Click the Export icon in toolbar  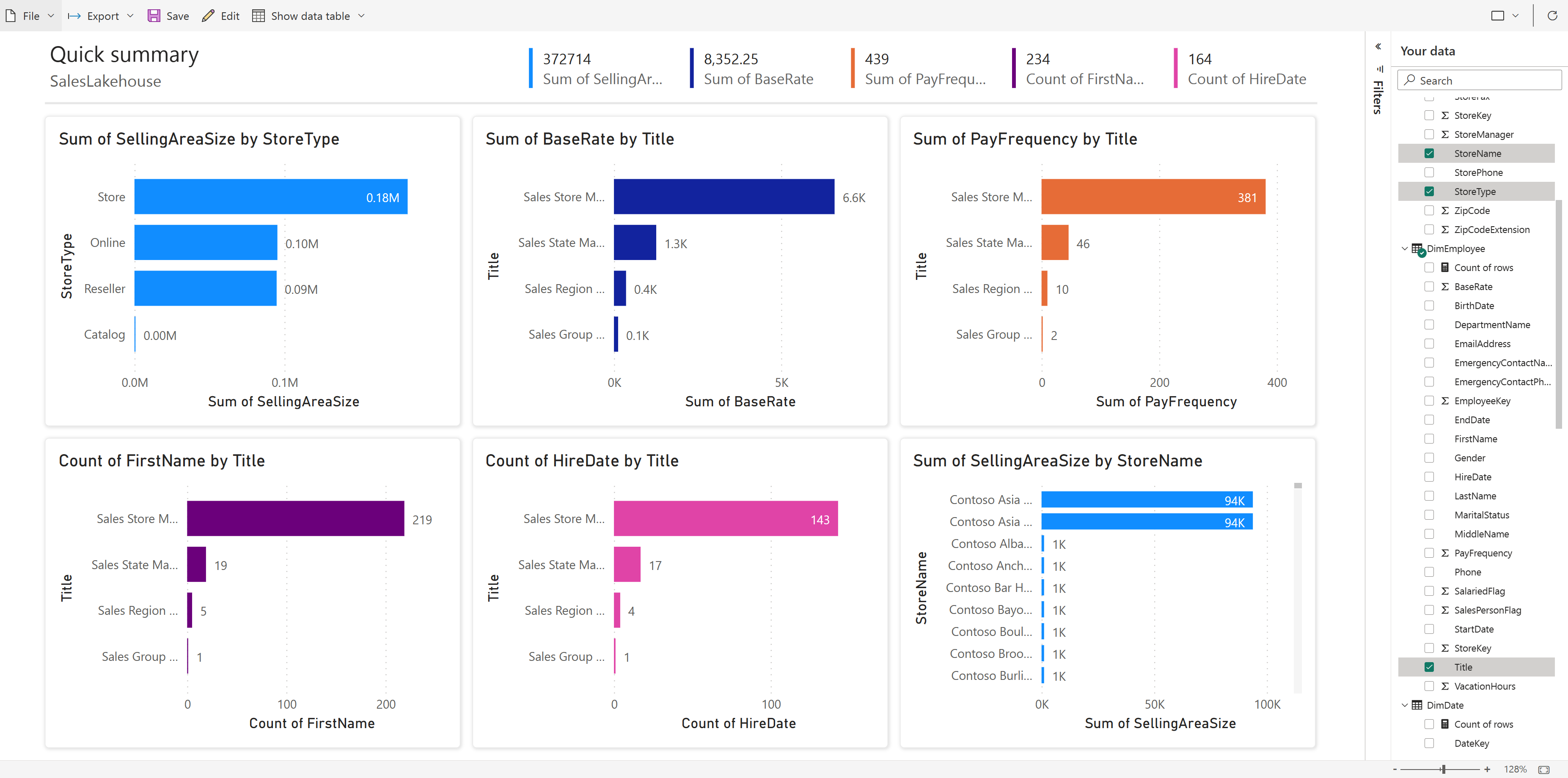point(74,14)
